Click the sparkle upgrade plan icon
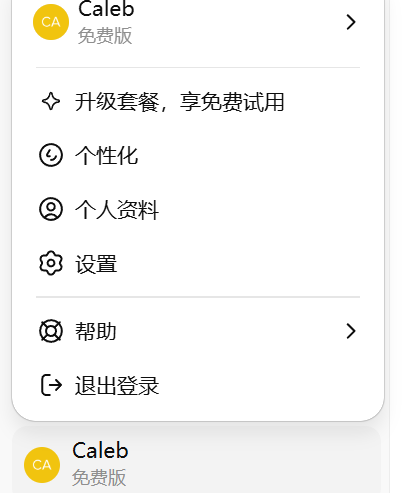409x493 pixels. click(51, 102)
